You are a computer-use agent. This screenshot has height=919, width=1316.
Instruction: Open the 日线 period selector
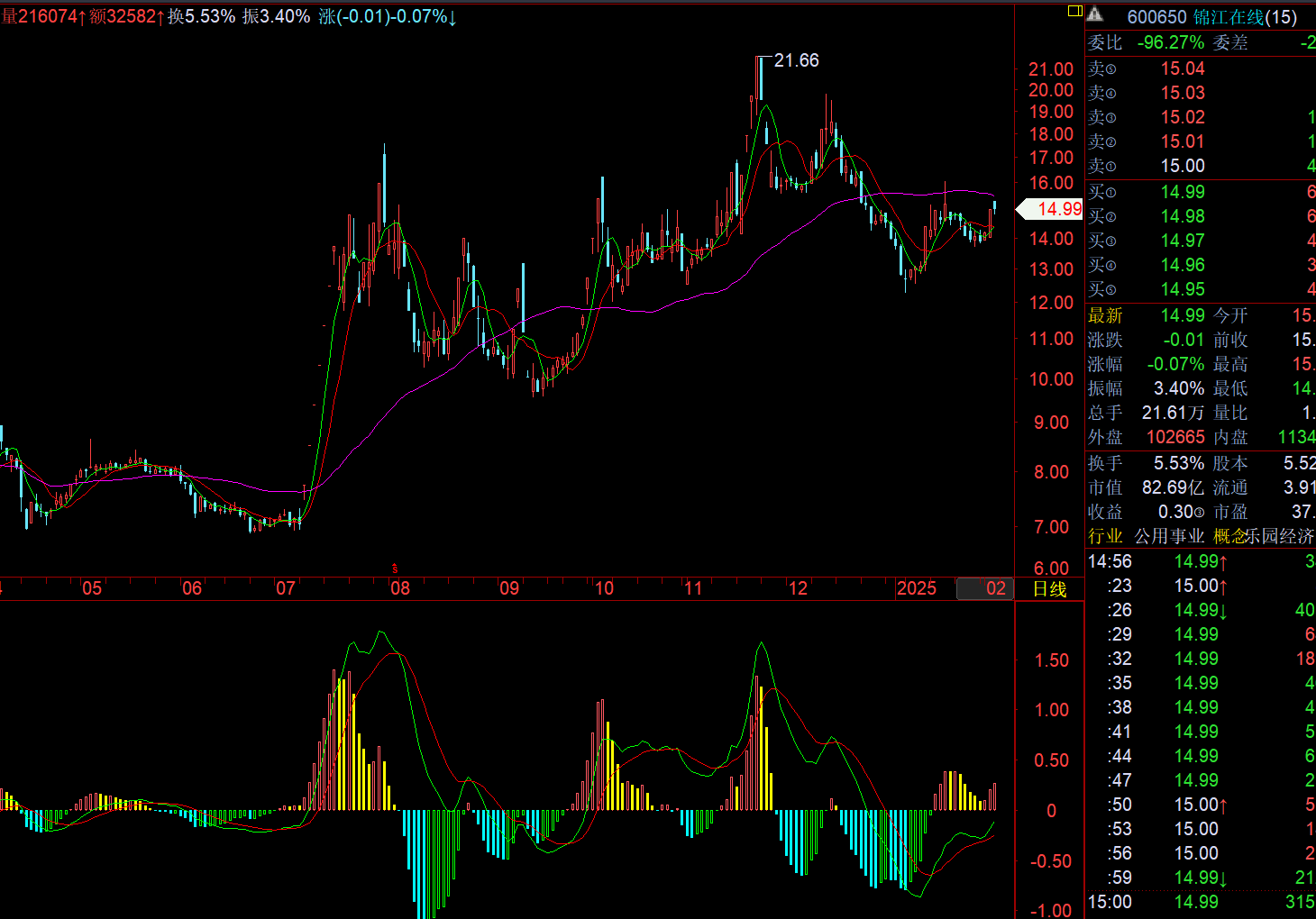pyautogui.click(x=1050, y=588)
